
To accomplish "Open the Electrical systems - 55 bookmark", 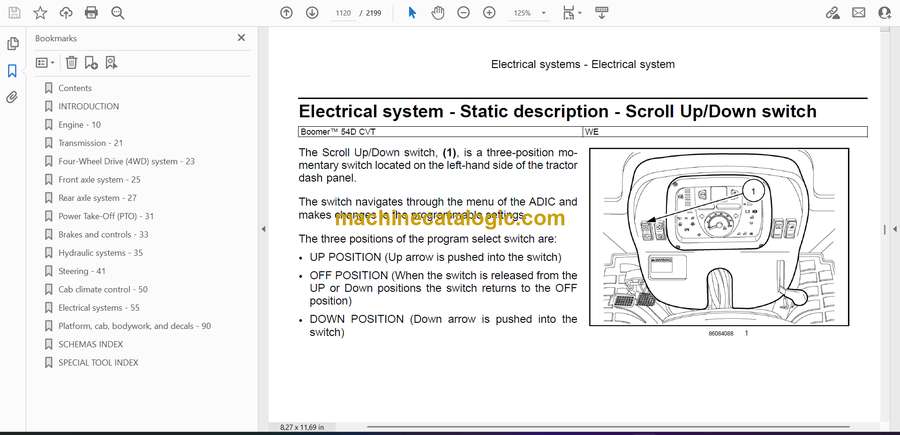I will click(x=98, y=308).
